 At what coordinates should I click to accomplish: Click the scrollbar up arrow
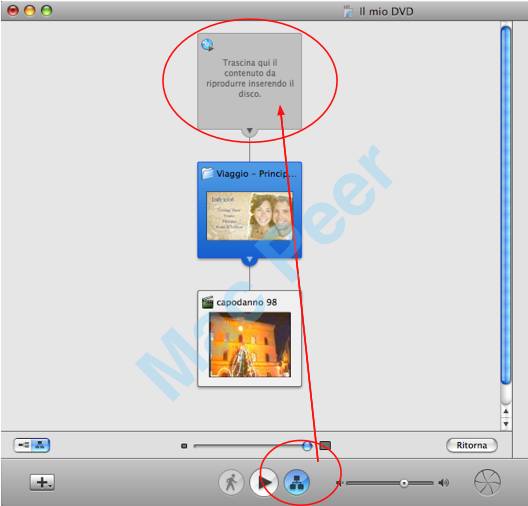[505, 411]
